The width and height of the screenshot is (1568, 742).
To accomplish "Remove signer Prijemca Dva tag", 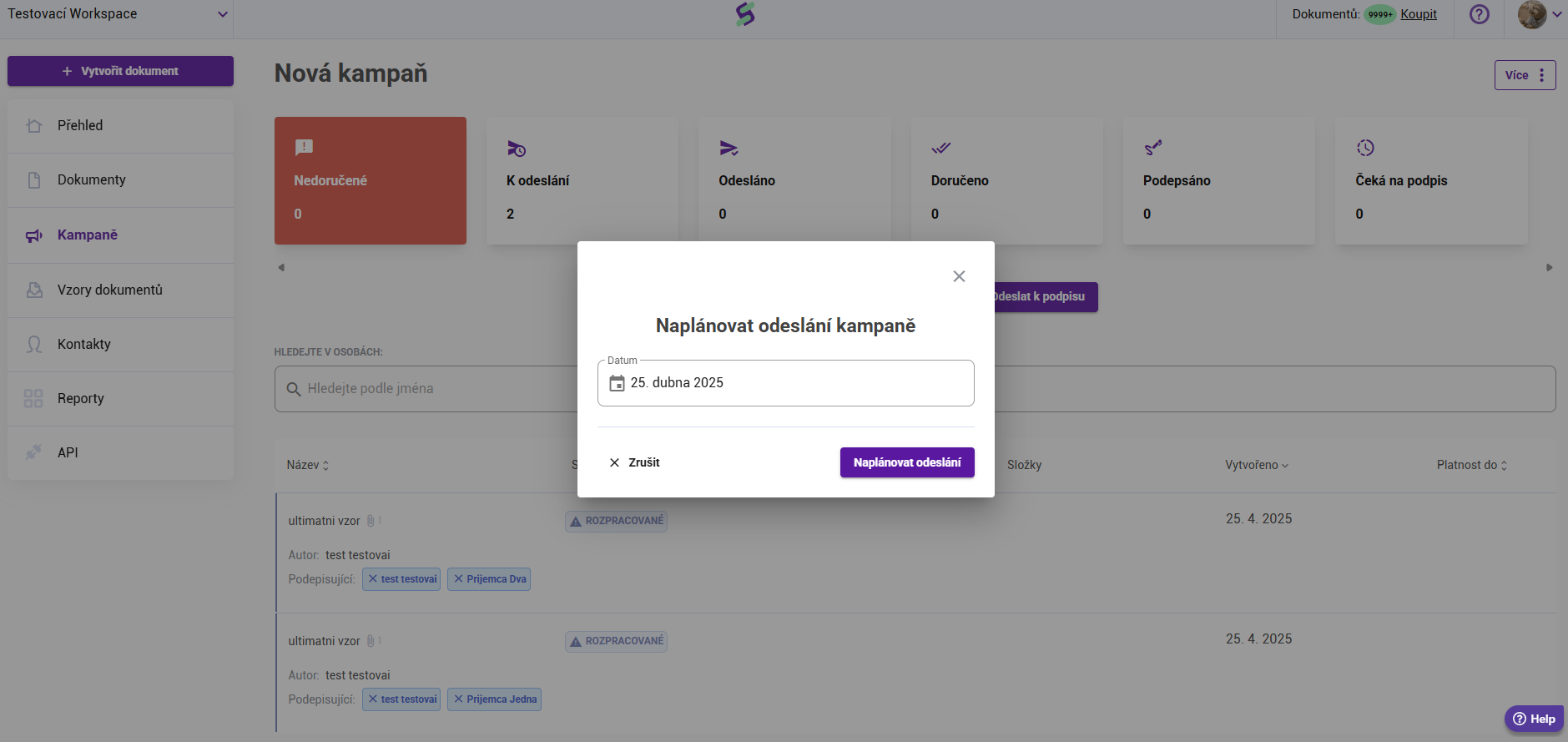I will [458, 578].
